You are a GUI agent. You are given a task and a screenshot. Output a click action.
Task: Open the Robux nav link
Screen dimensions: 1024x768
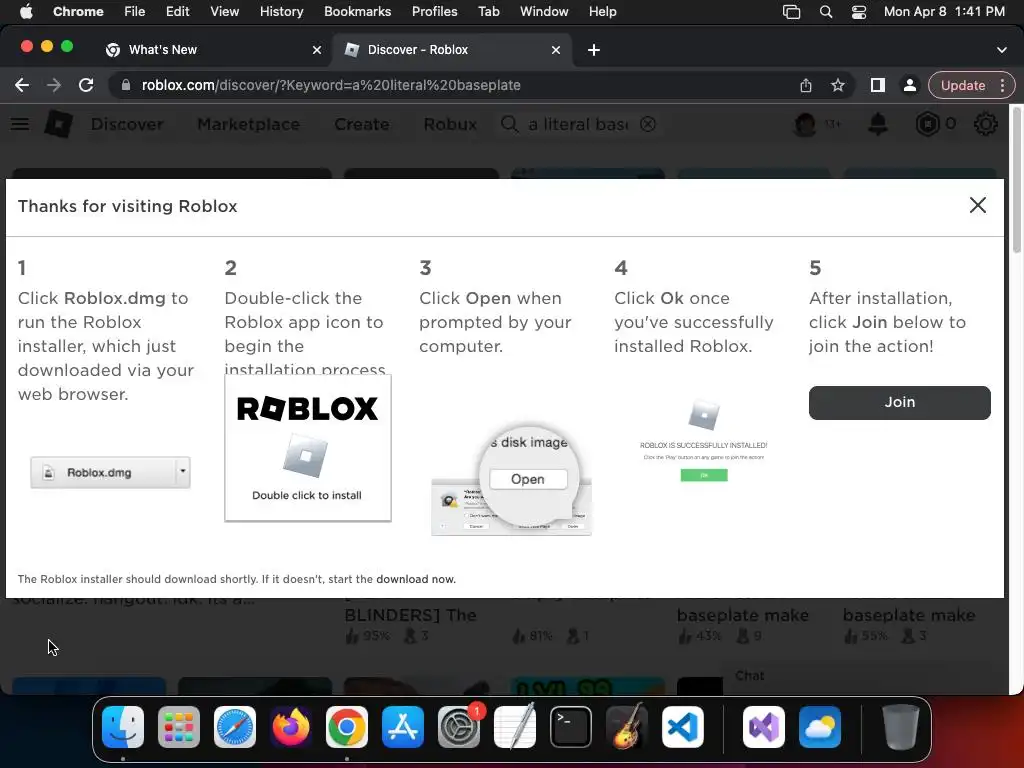(450, 124)
